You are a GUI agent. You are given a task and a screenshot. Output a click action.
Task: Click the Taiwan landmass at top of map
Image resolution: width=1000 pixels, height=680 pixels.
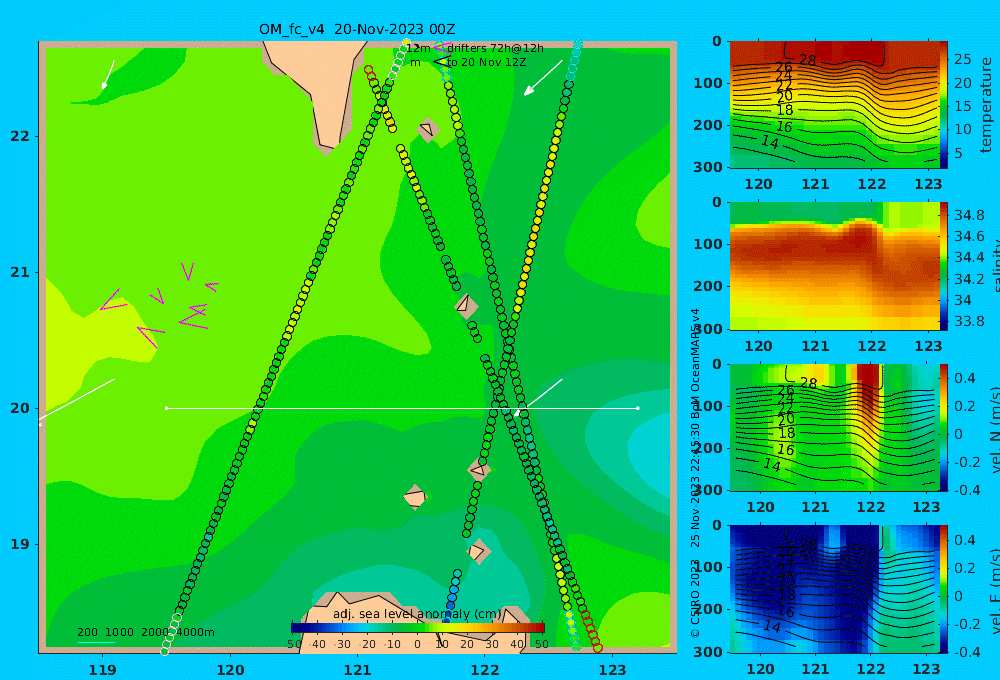[319, 89]
